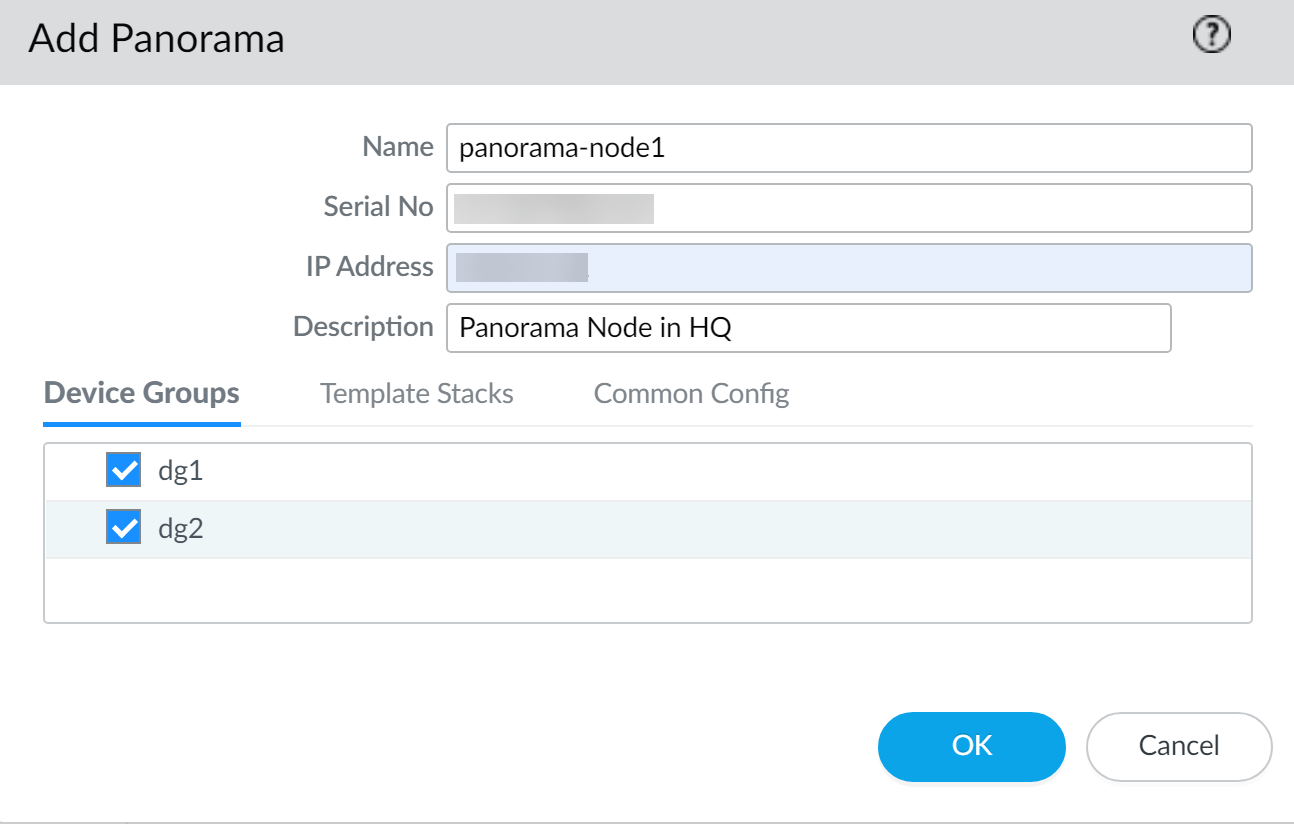The width and height of the screenshot is (1294, 824).
Task: Click the Name field label
Action: point(397,147)
